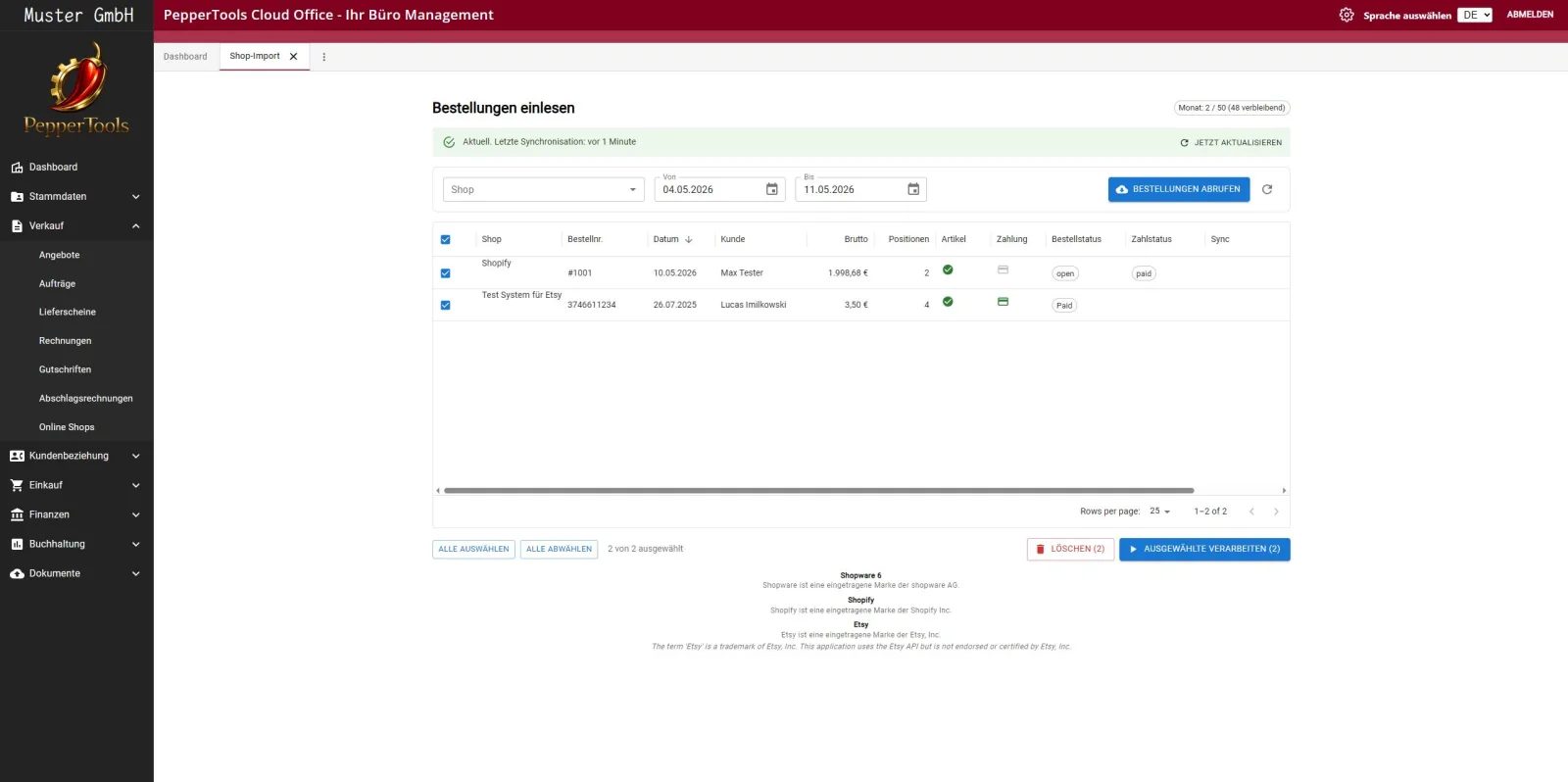Click the refresh icon beside Bestellungen abrufen
This screenshot has width=1568, height=782.
click(1267, 189)
